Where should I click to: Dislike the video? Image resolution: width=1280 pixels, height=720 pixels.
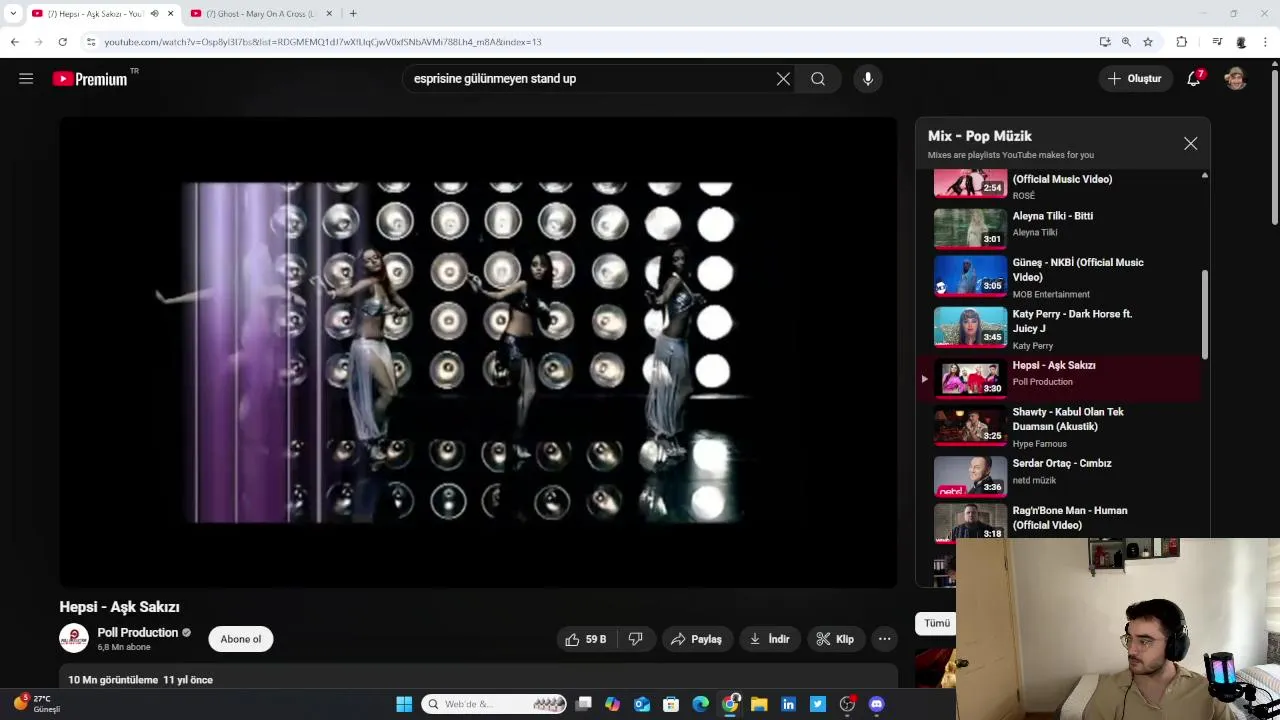[636, 639]
